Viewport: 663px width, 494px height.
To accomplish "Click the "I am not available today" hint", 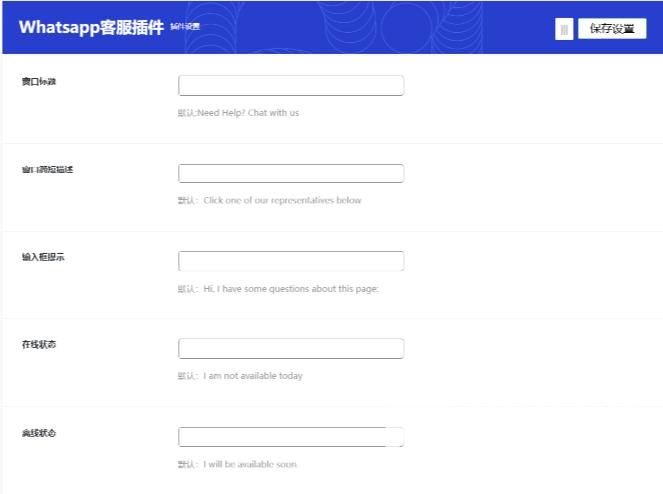I will [x=240, y=376].
